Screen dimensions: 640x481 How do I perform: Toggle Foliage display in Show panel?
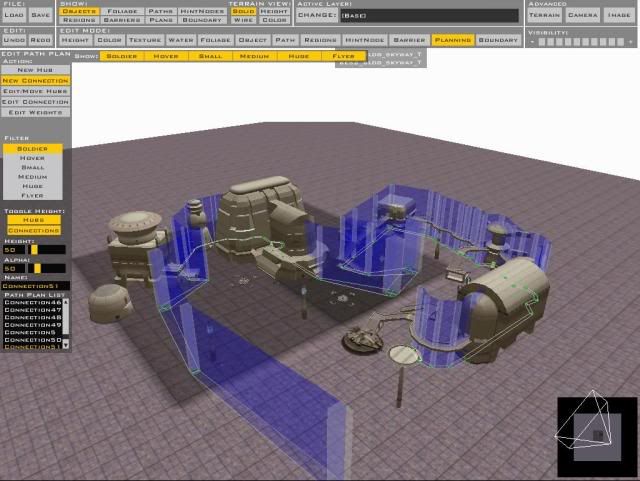(x=122, y=11)
